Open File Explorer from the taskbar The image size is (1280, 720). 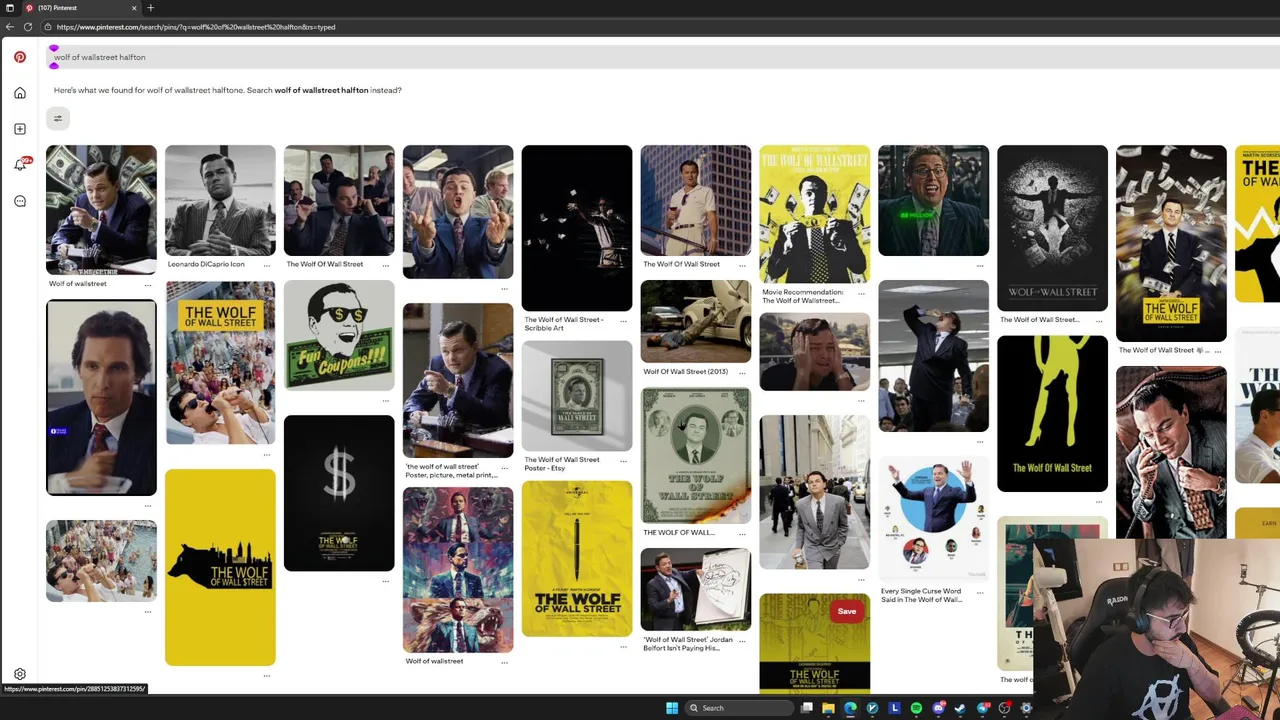[828, 708]
